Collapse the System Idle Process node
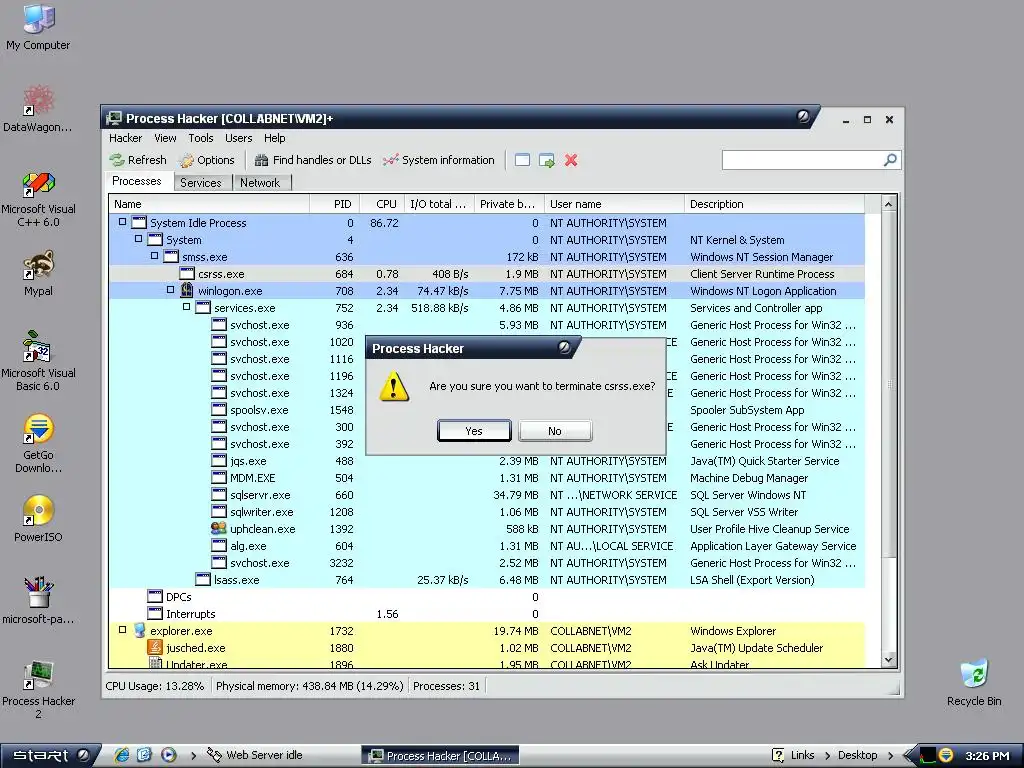 (x=122, y=222)
